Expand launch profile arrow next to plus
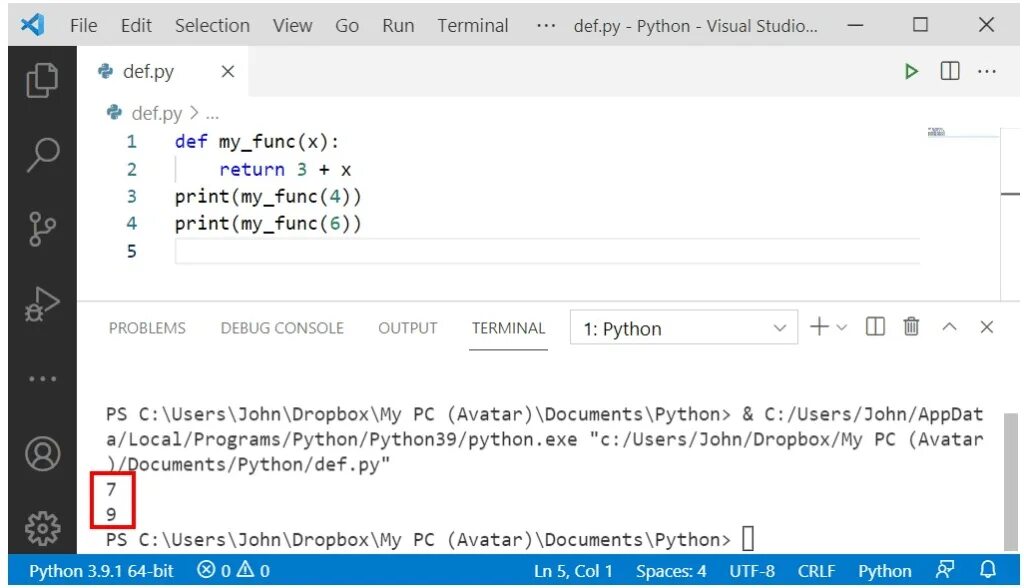The height and width of the screenshot is (588, 1024). coord(842,327)
